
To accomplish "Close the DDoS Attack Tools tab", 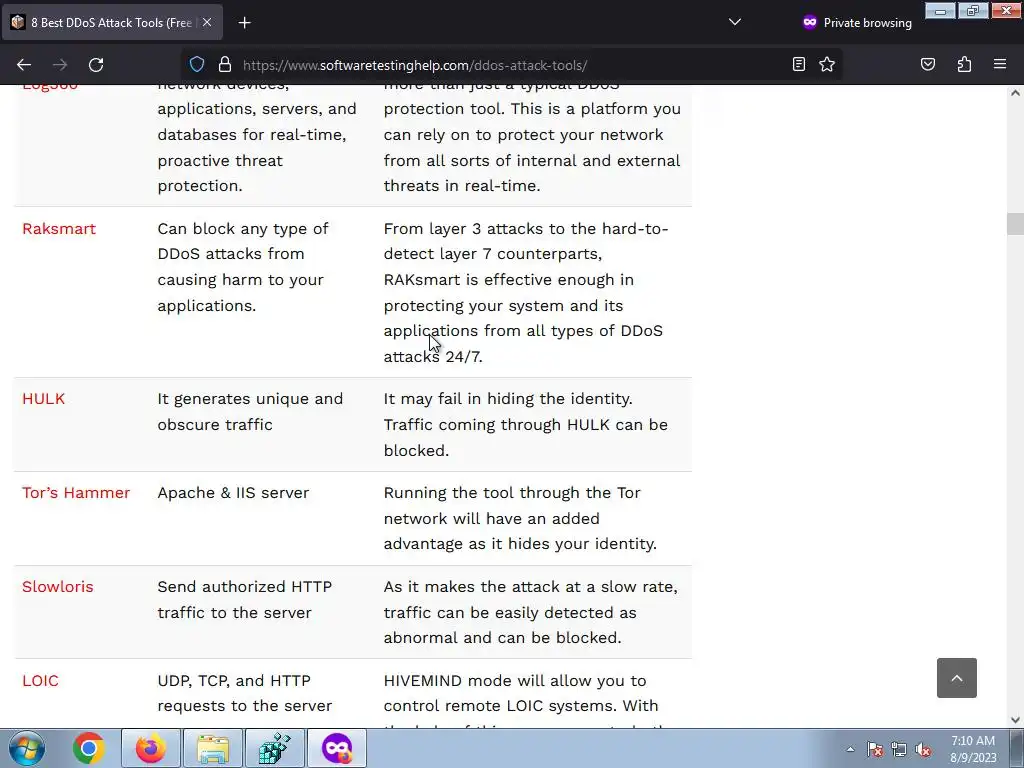I will (x=207, y=22).
